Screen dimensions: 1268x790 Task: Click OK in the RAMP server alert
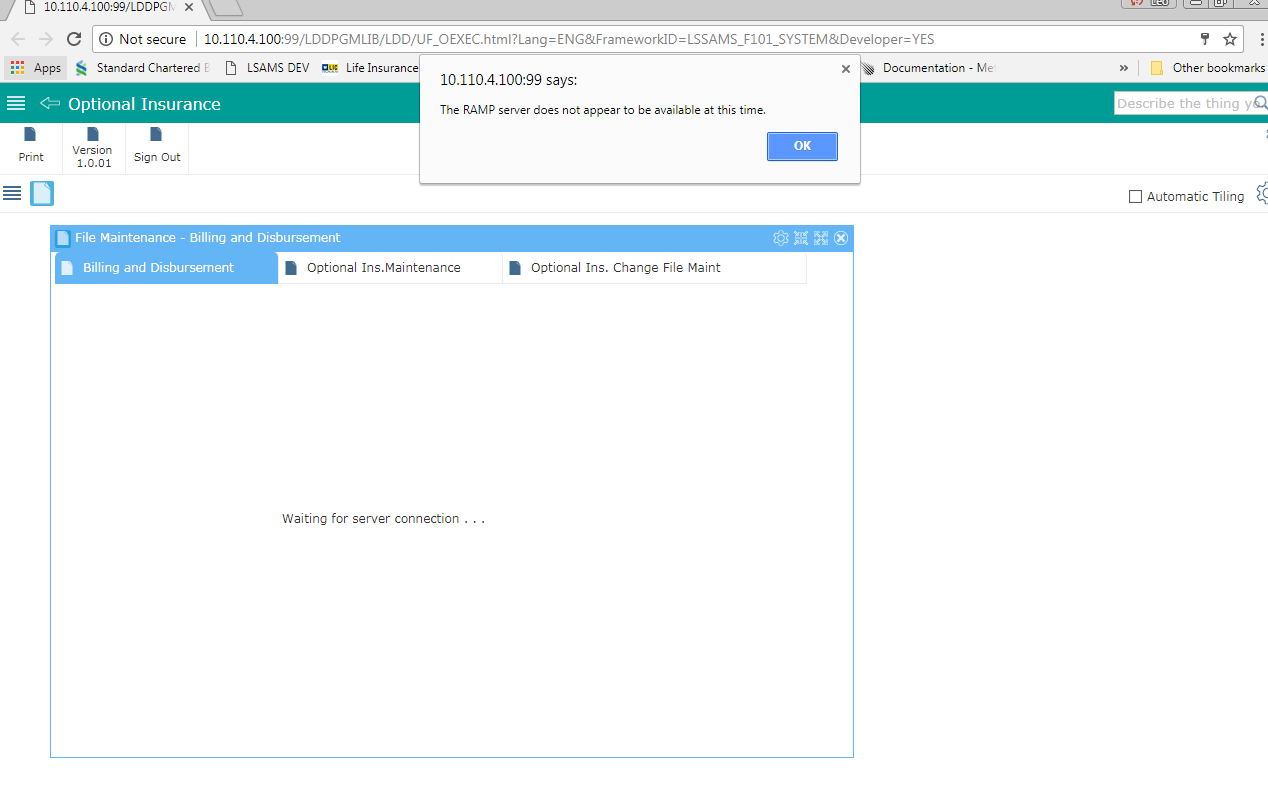pos(802,146)
